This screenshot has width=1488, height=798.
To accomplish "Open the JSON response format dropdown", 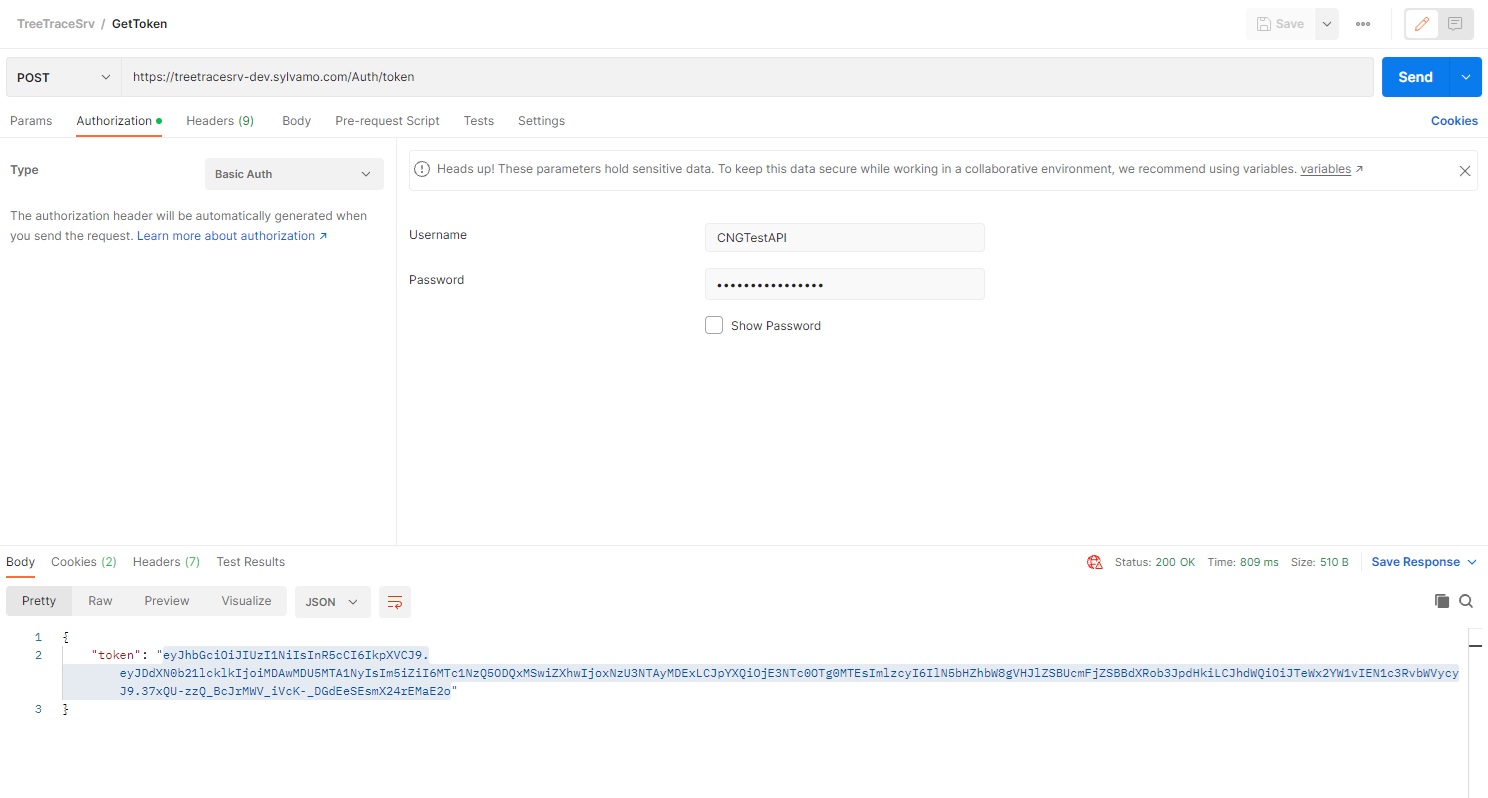I will point(332,601).
